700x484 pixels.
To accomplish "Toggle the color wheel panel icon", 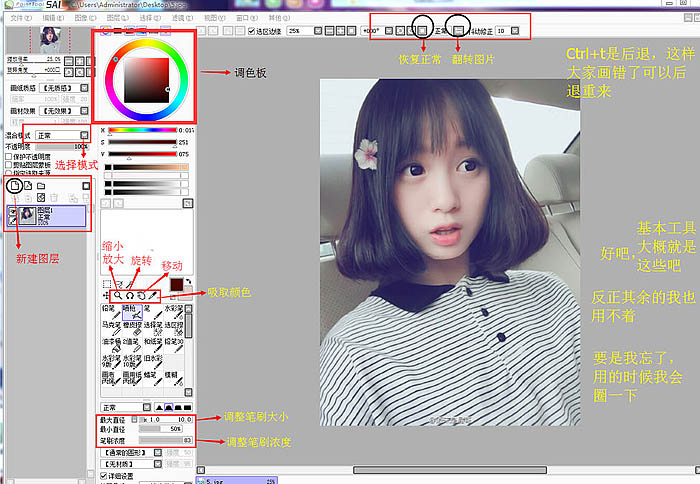I will coord(106,30).
